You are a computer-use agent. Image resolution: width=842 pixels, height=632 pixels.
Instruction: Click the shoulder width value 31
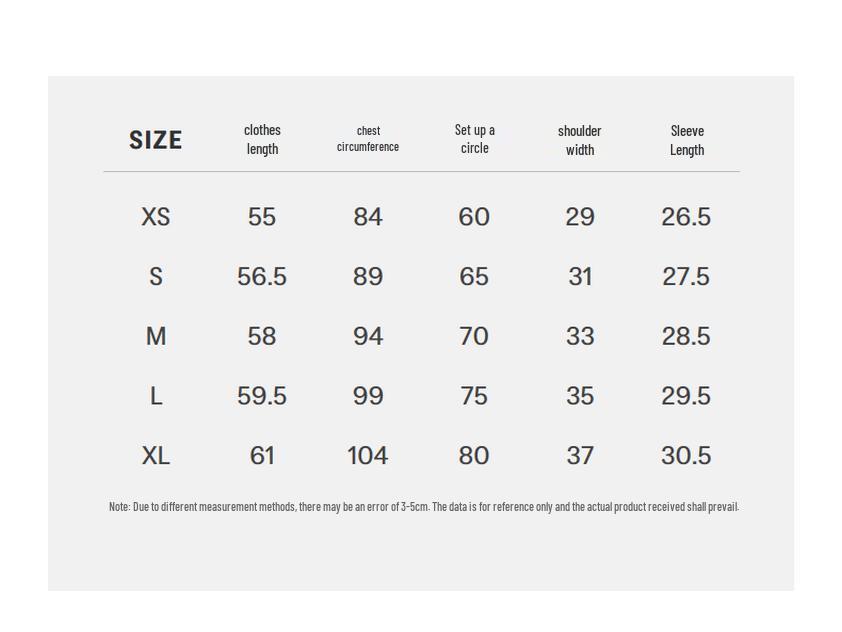(580, 277)
